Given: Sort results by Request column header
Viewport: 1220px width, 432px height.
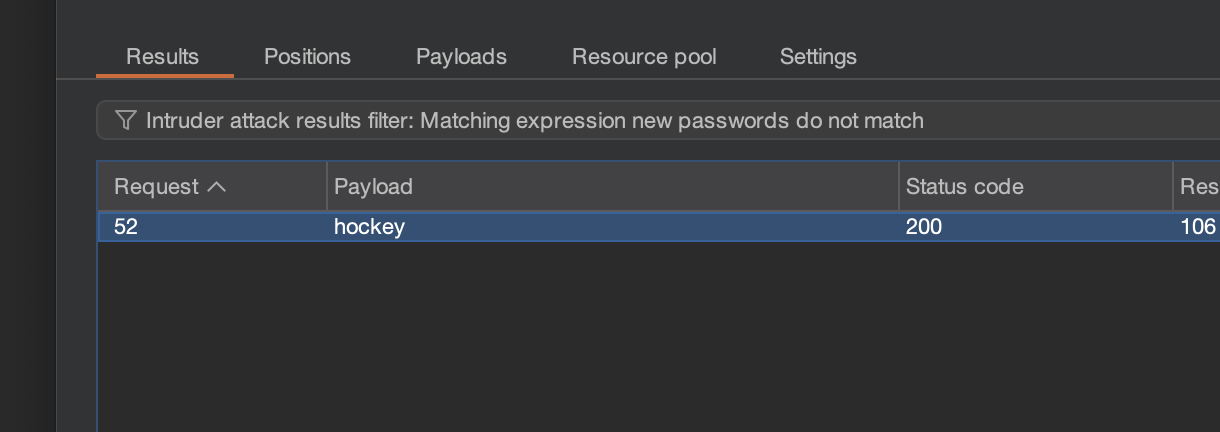Looking at the screenshot, I should 156,186.
